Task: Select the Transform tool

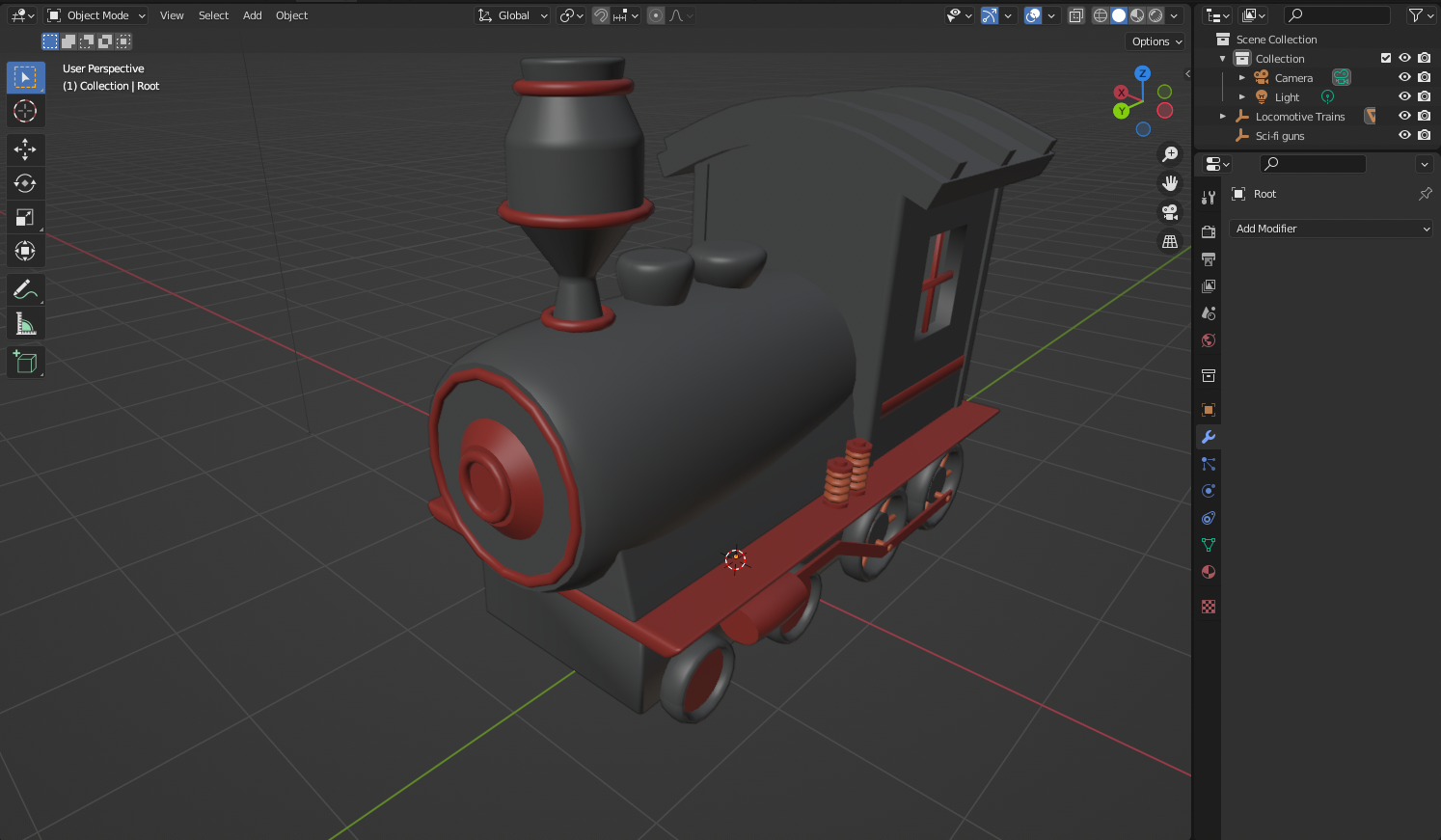Action: pyautogui.click(x=25, y=251)
